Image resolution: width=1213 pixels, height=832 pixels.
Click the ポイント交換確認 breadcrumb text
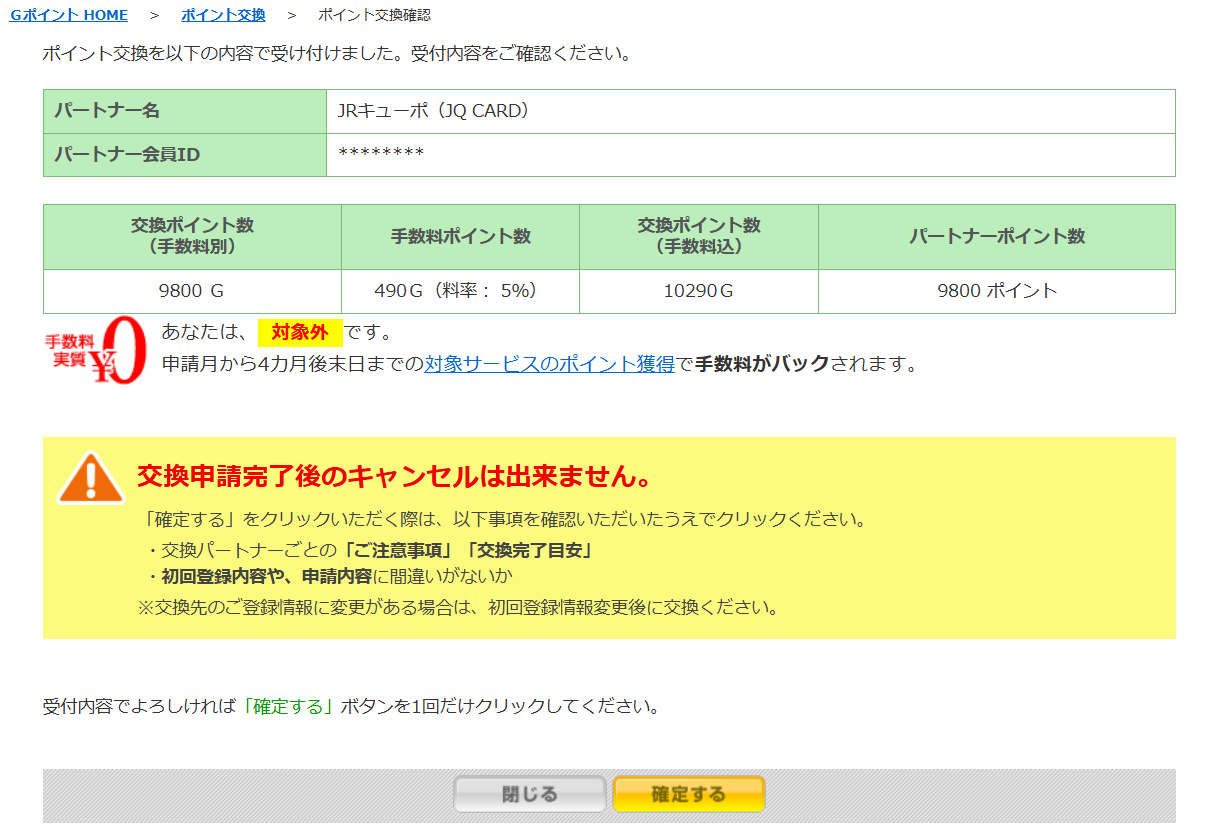click(x=374, y=15)
